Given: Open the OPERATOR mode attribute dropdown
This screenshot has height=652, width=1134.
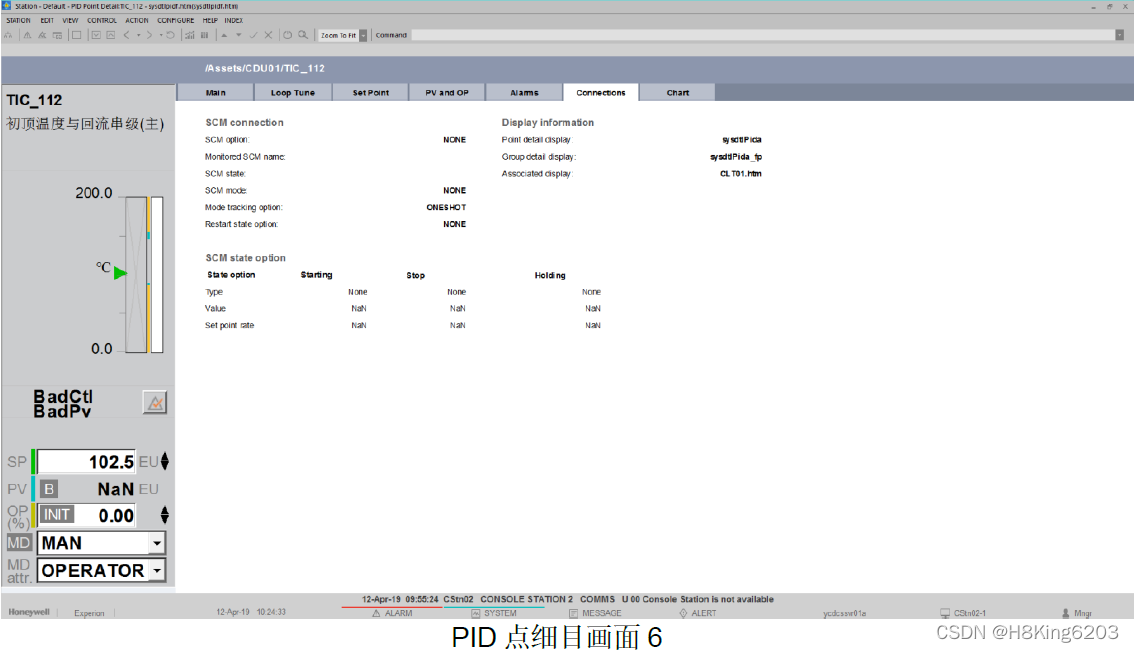Looking at the screenshot, I should click(x=157, y=570).
